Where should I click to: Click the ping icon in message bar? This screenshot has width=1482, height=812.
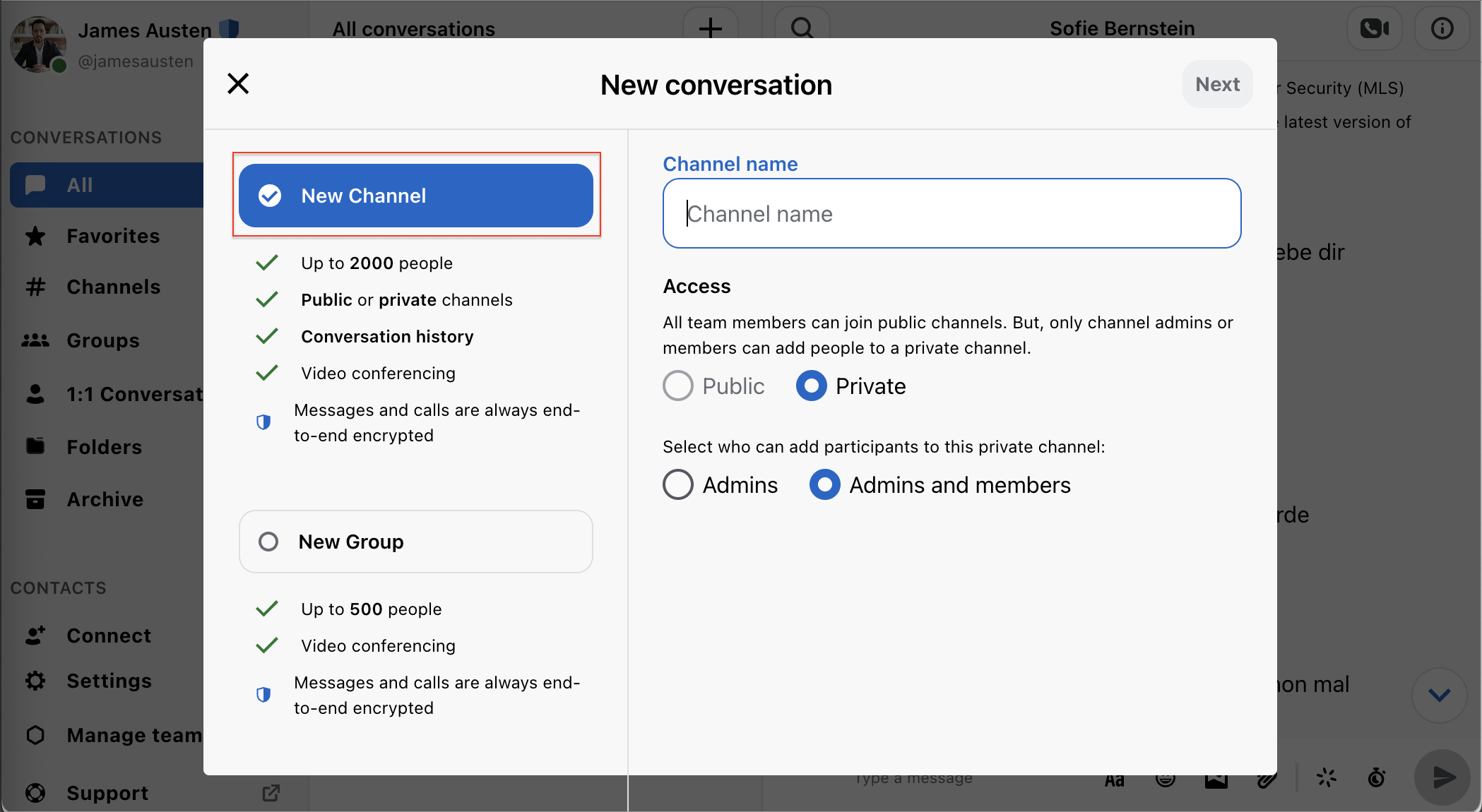[x=1326, y=778]
